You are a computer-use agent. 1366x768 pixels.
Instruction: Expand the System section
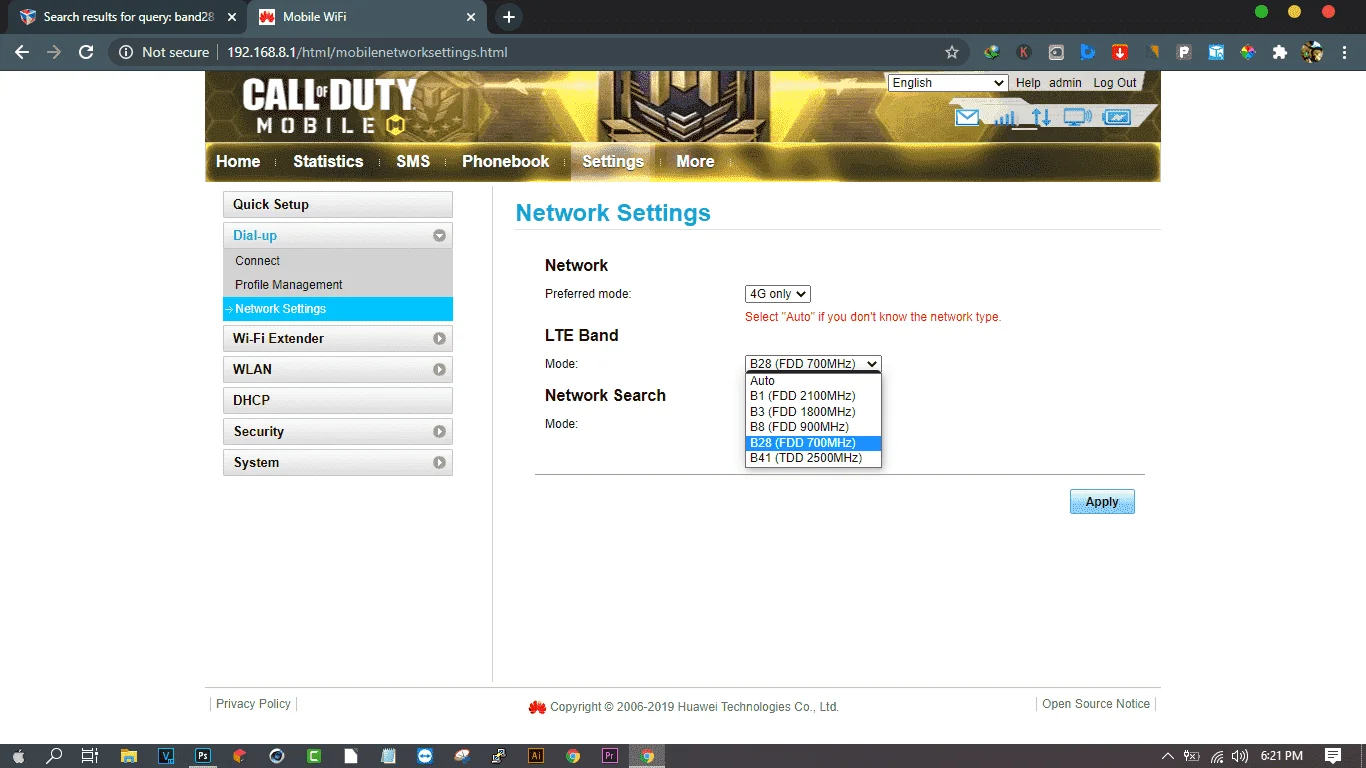pyautogui.click(x=338, y=462)
